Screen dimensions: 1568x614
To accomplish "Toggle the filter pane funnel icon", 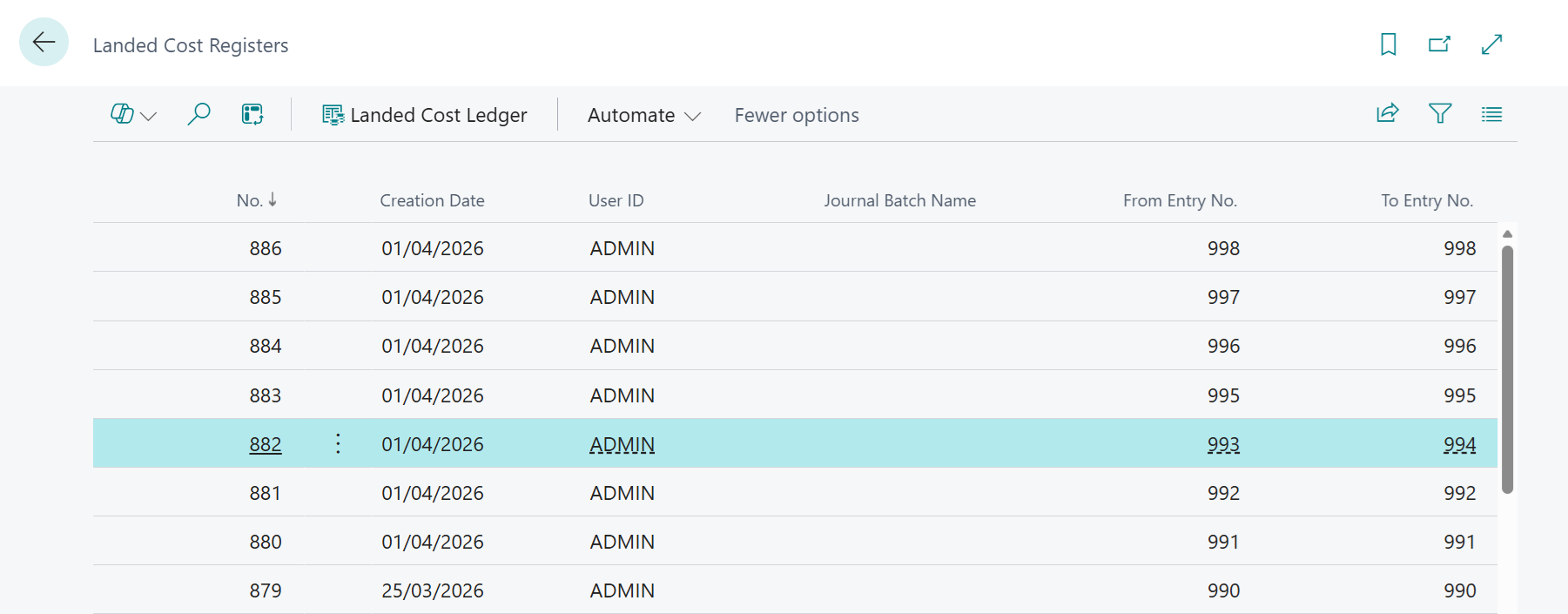I will coord(1440,114).
